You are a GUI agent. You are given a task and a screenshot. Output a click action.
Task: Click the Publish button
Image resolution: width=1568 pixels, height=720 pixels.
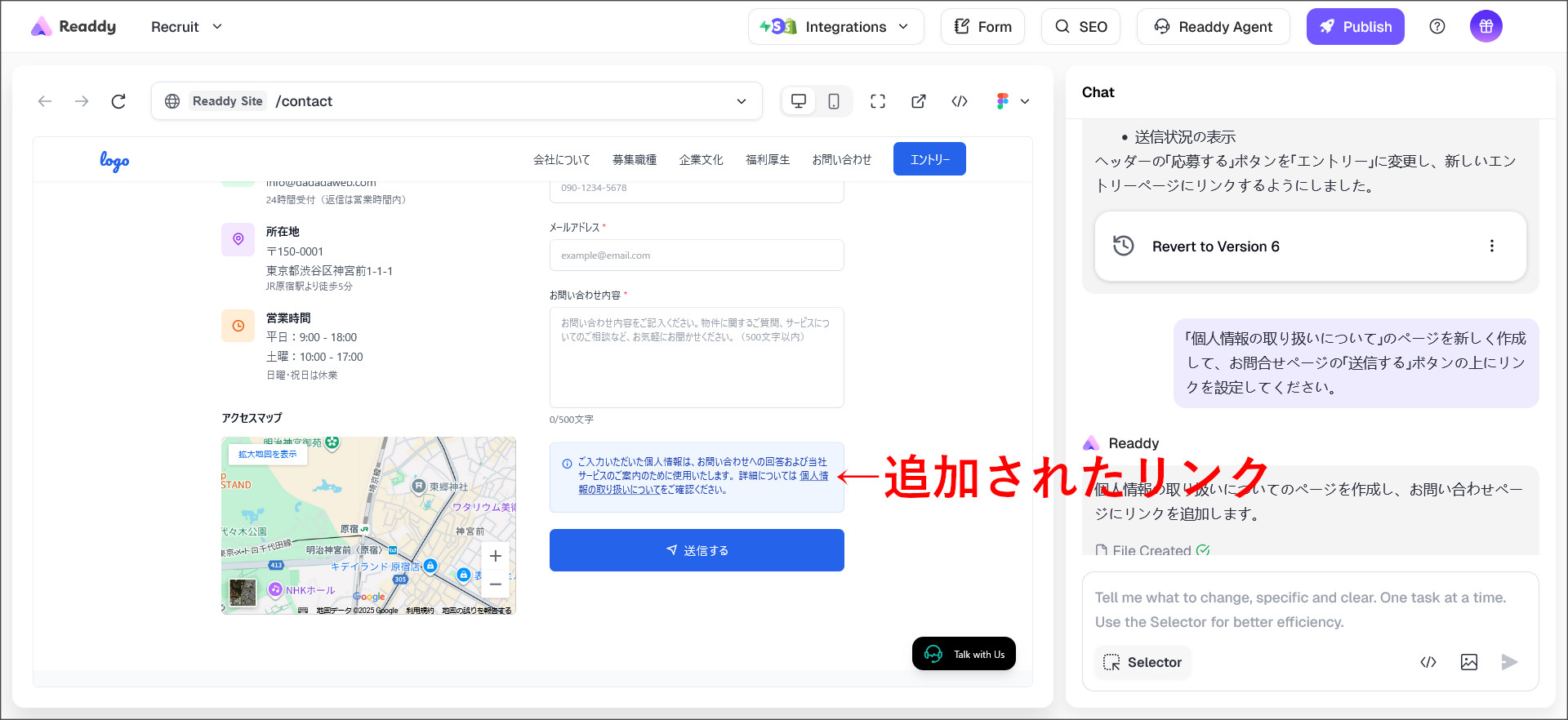1355,27
